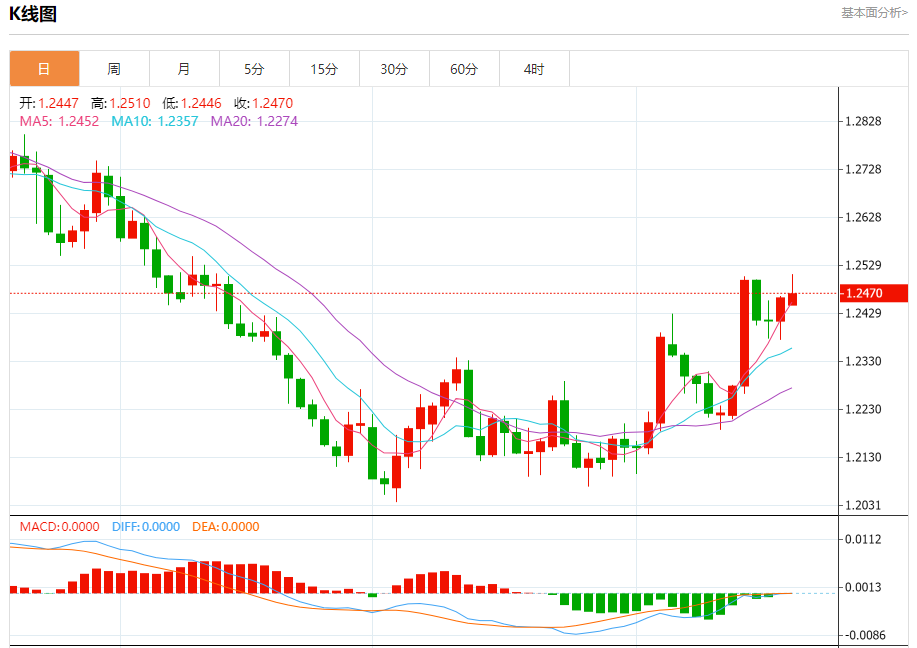The height and width of the screenshot is (648, 917).
Task: Click the MA20: 1.2274 legend
Action: pyautogui.click(x=254, y=121)
